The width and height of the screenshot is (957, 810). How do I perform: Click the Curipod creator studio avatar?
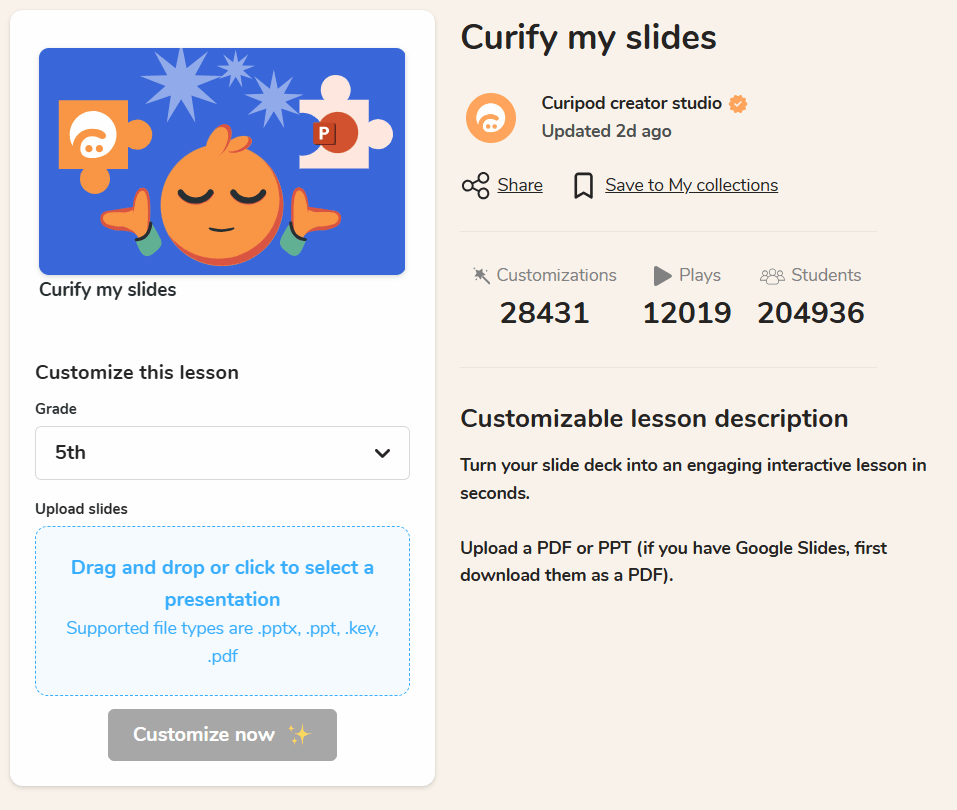tap(491, 118)
